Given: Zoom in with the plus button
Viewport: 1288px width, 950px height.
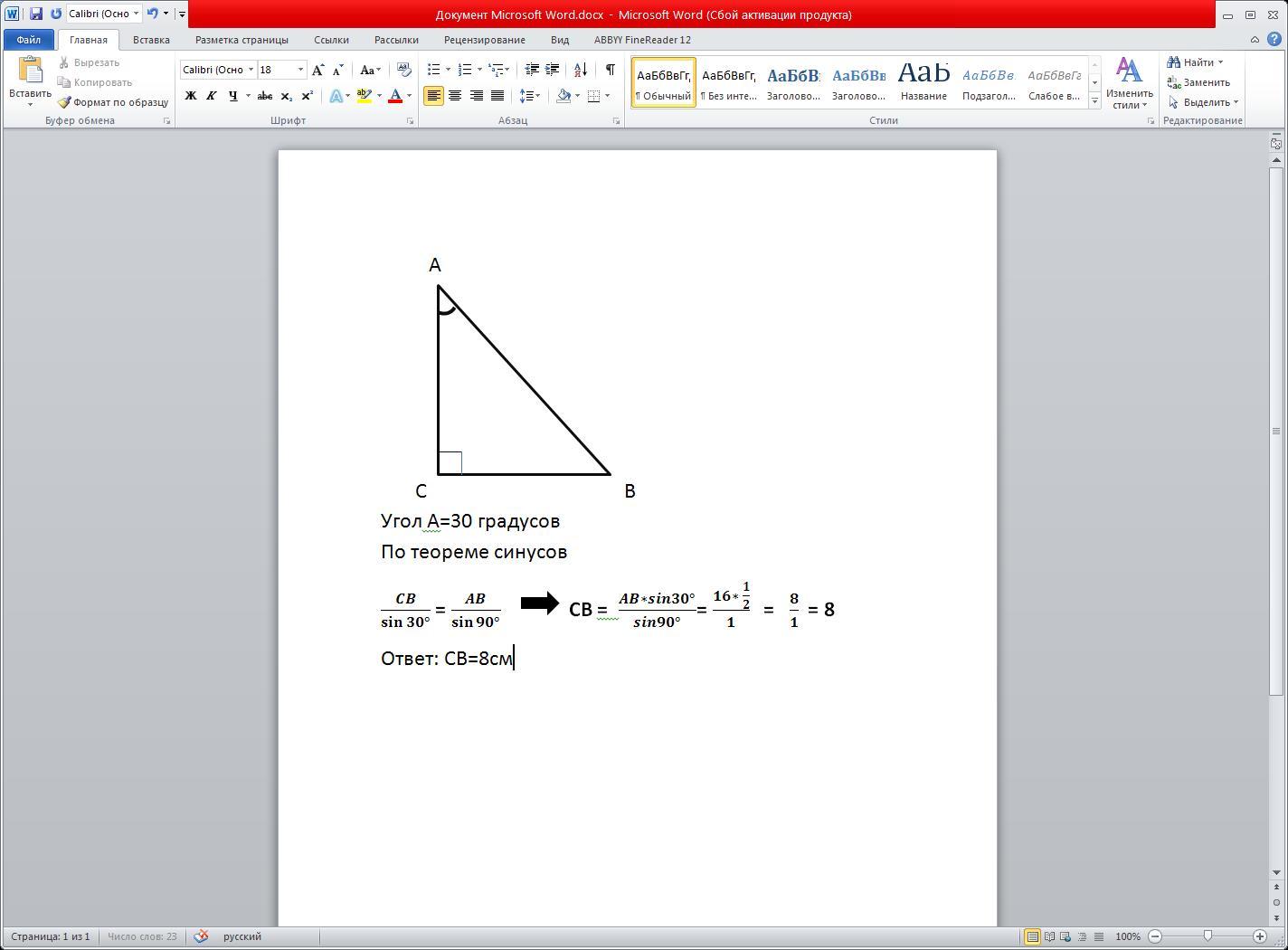Looking at the screenshot, I should [1260, 936].
